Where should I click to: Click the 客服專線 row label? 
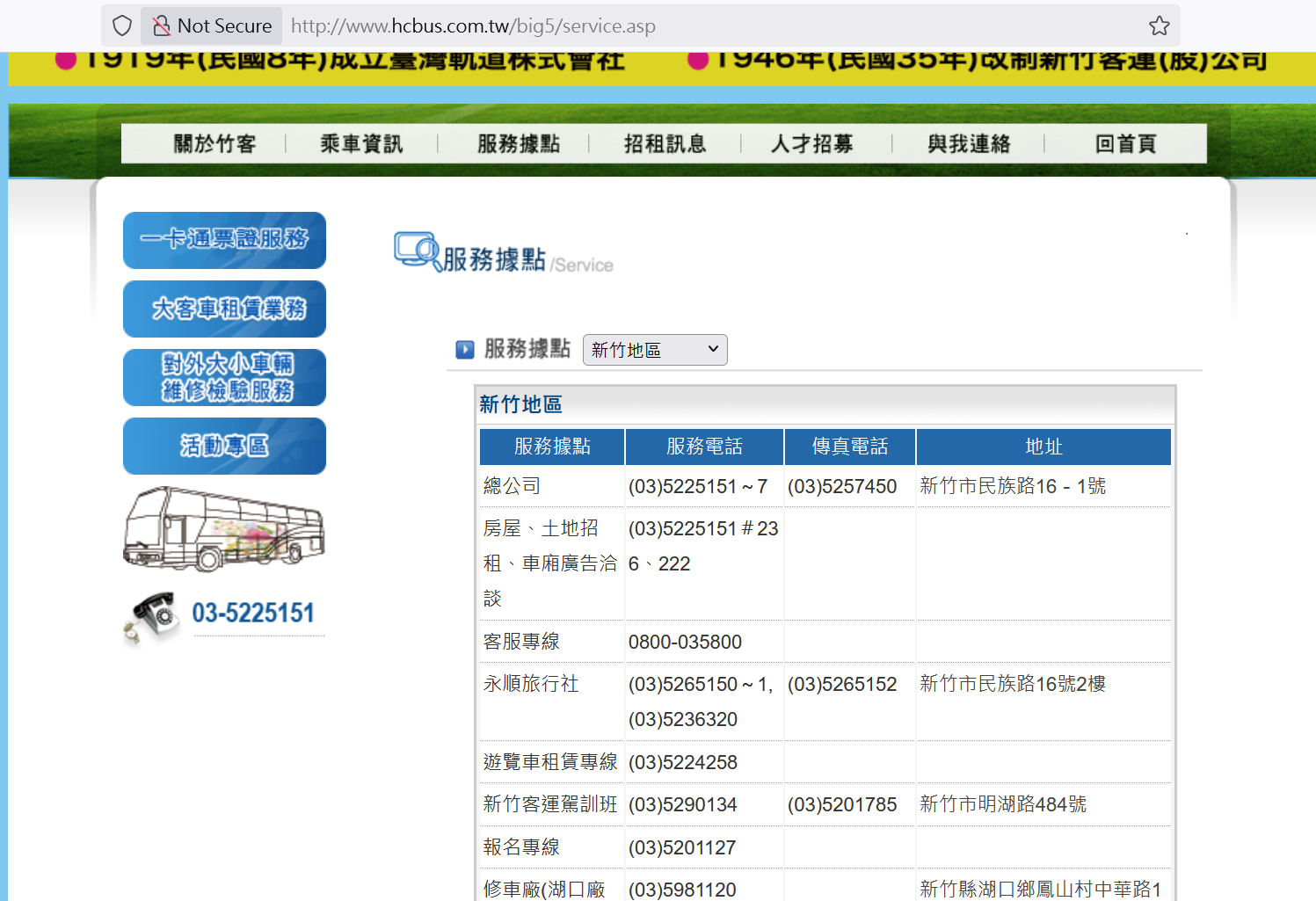click(521, 642)
